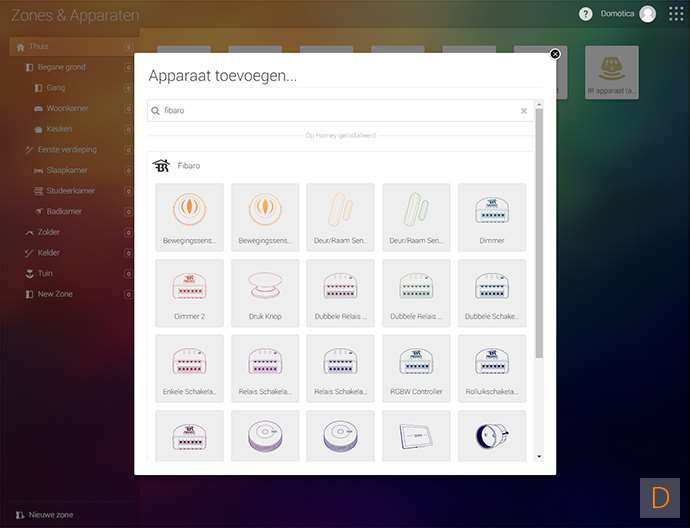Click the Nieuwe zone button

point(44,515)
